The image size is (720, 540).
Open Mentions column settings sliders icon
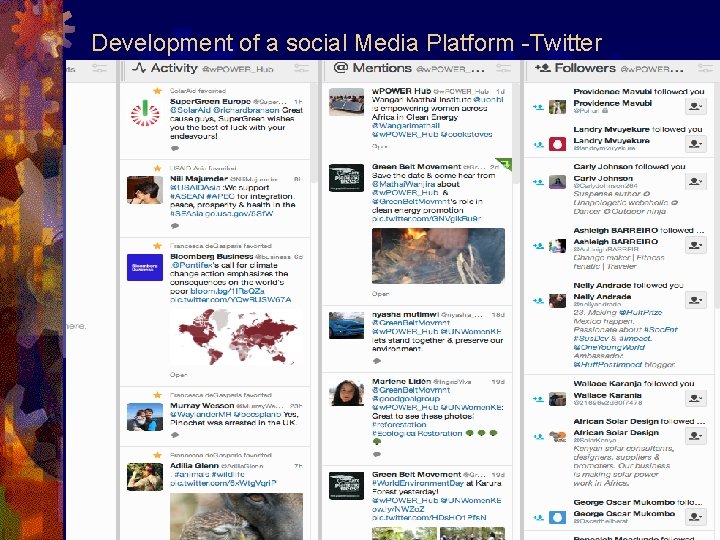(504, 68)
